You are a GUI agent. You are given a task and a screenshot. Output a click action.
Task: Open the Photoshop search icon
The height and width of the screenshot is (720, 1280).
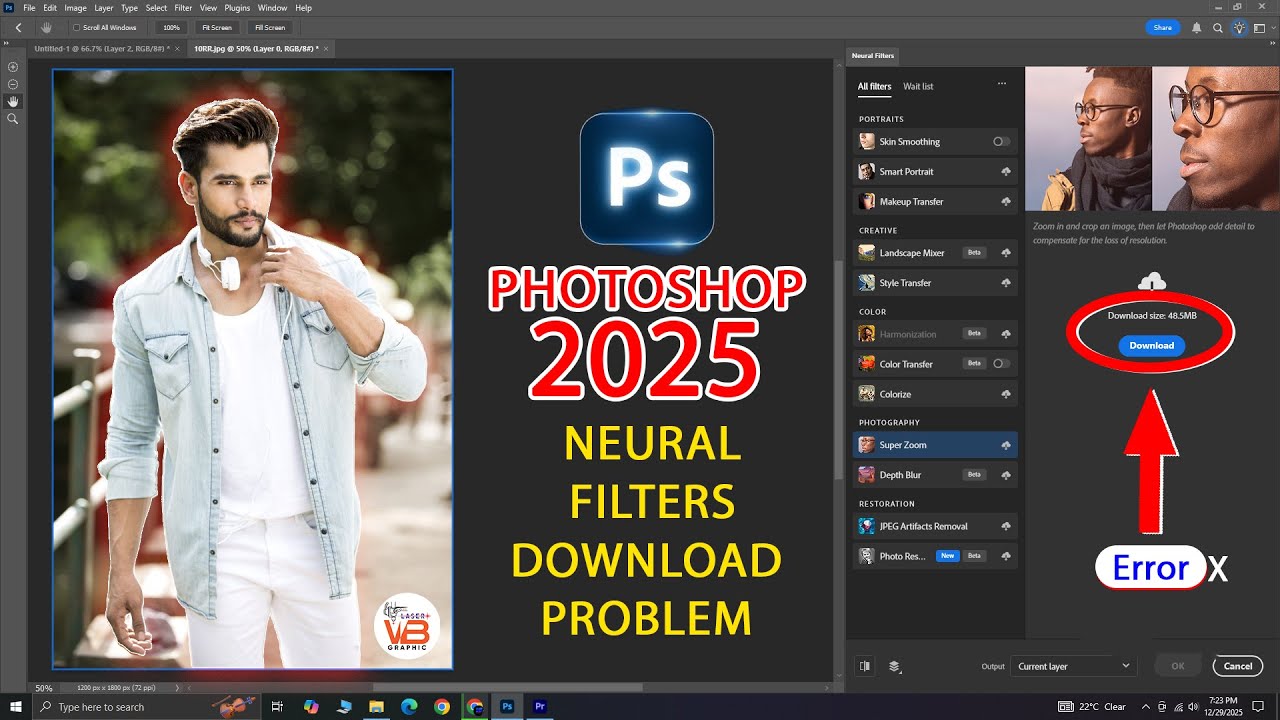click(x=1218, y=28)
